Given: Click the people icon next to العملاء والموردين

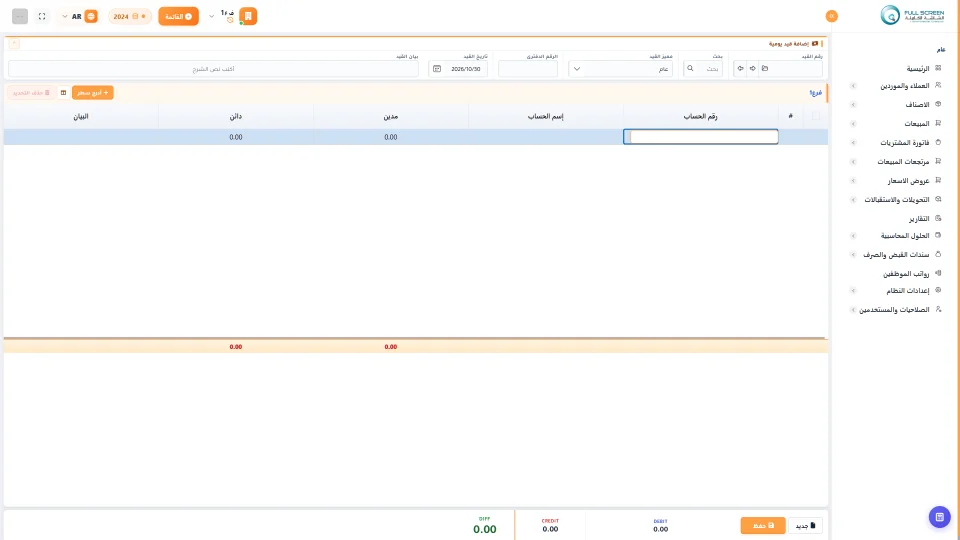Looking at the screenshot, I should click(938, 85).
